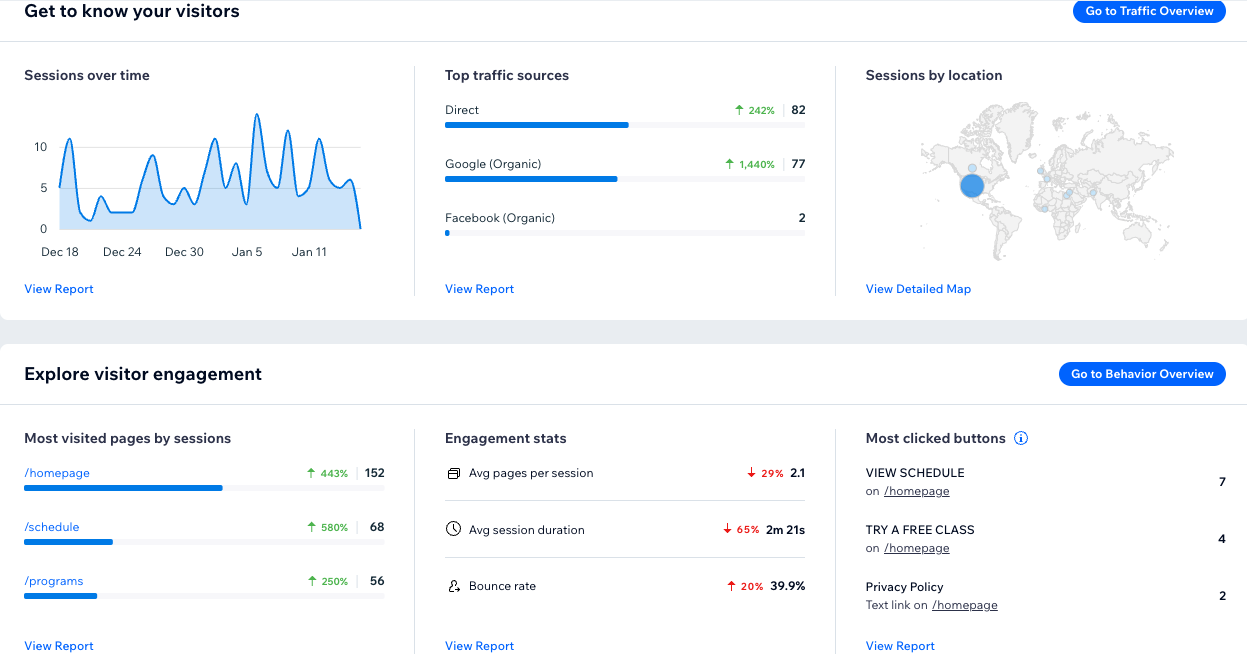Image resolution: width=1247 pixels, height=671 pixels.
Task: Click the Direct traffic source label
Action: point(462,110)
